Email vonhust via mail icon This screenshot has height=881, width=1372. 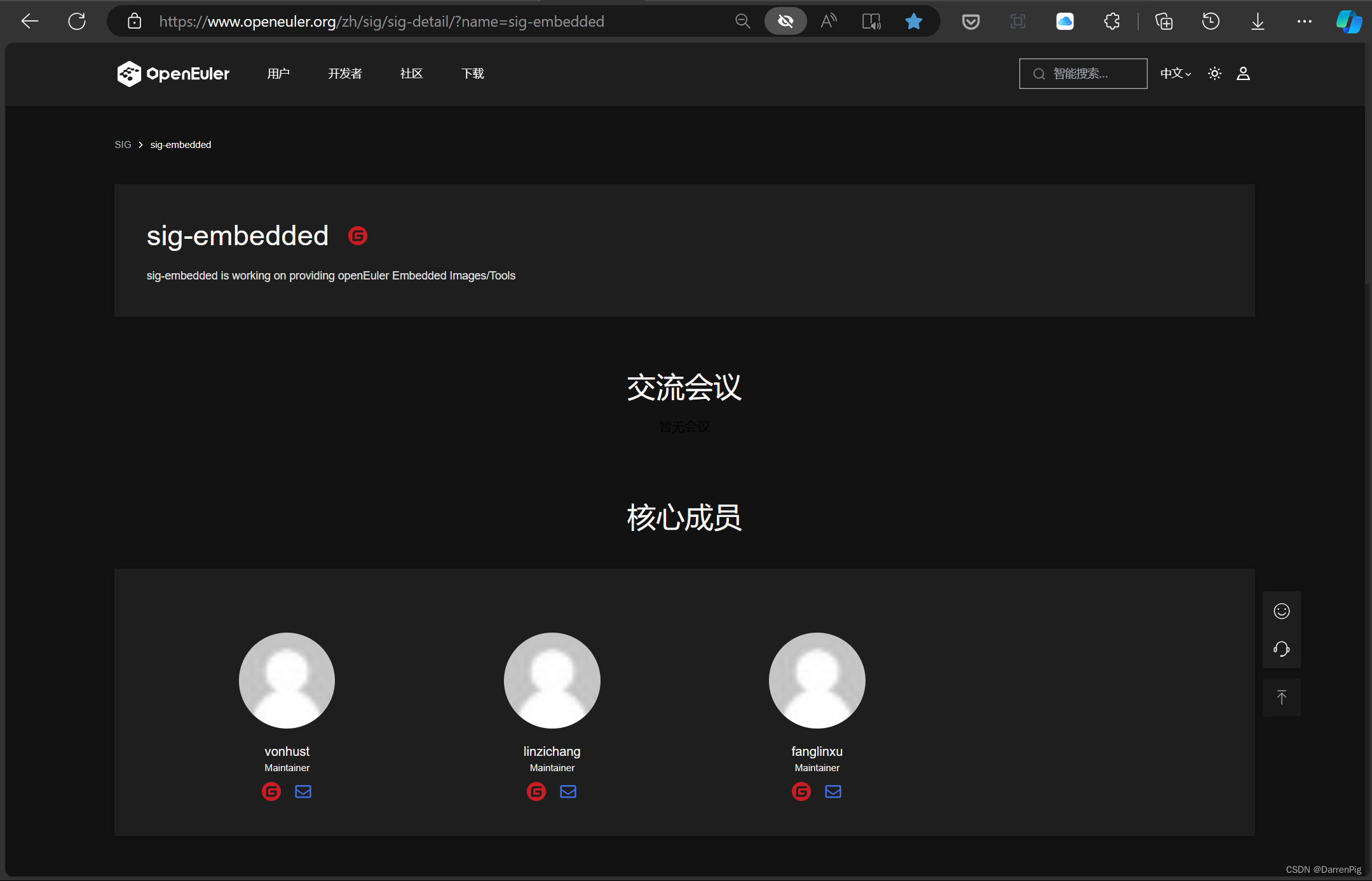click(x=303, y=791)
